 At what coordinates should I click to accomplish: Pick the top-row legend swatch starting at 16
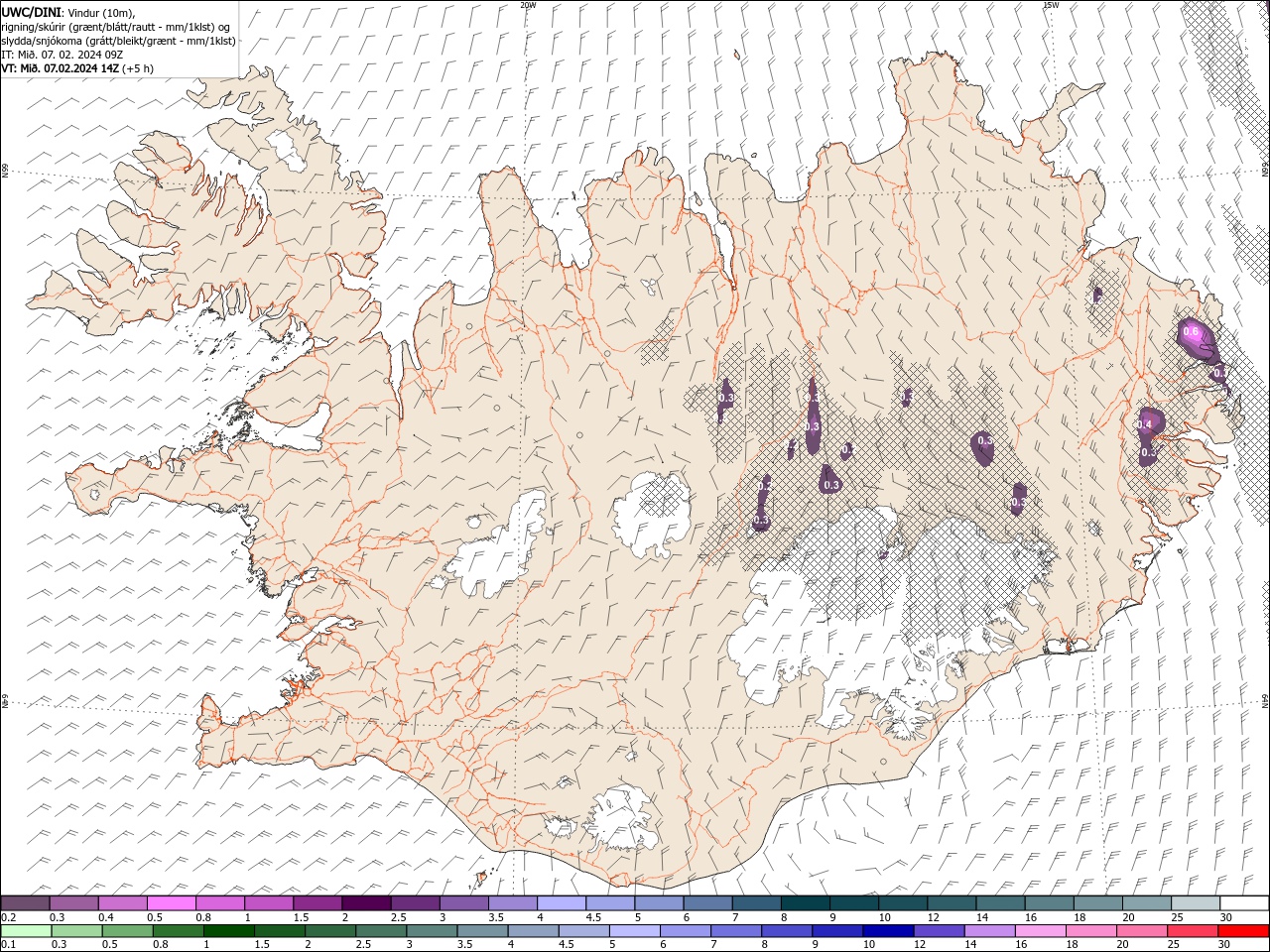tap(1050, 903)
